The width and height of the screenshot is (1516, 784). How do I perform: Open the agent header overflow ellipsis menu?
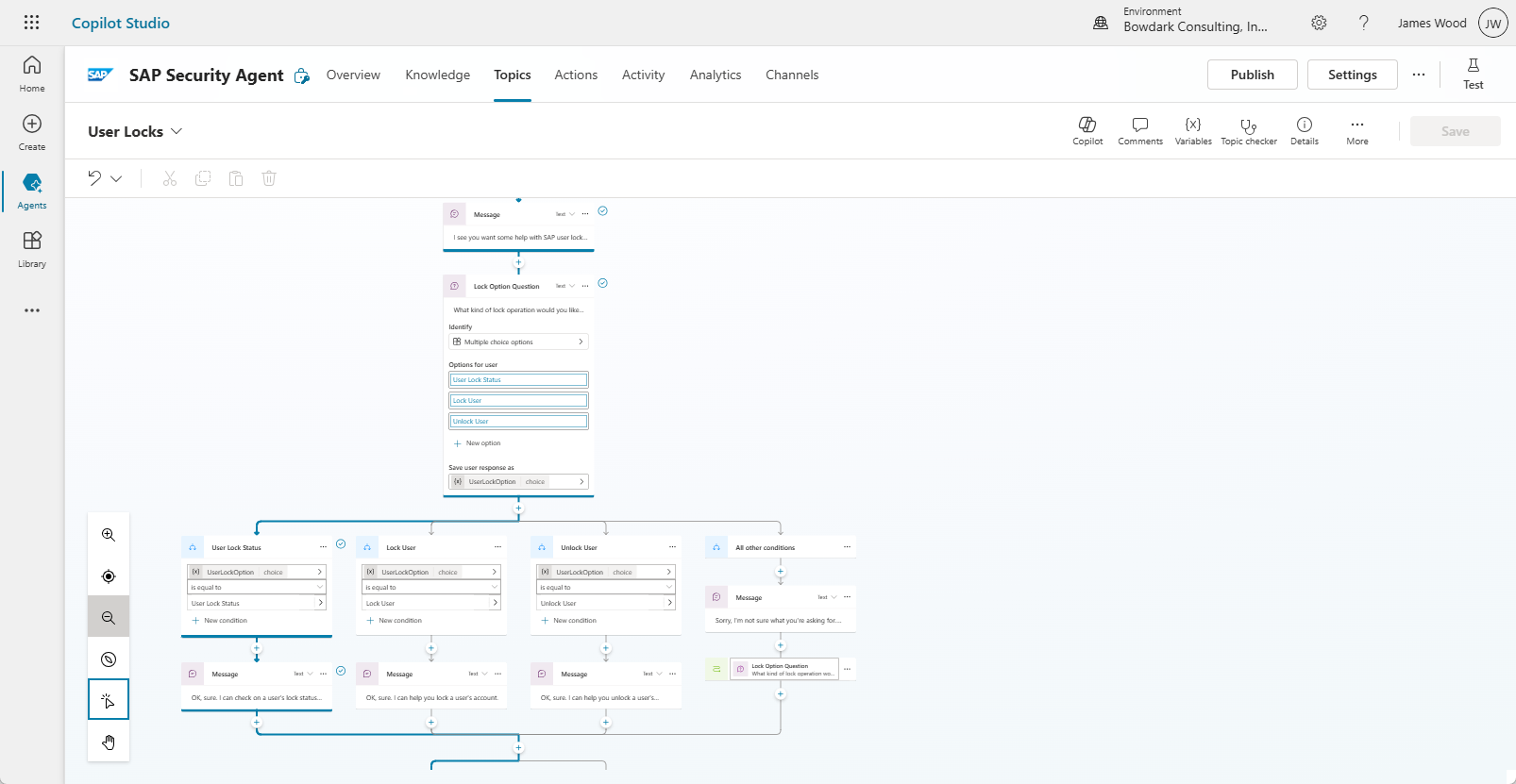1419,75
